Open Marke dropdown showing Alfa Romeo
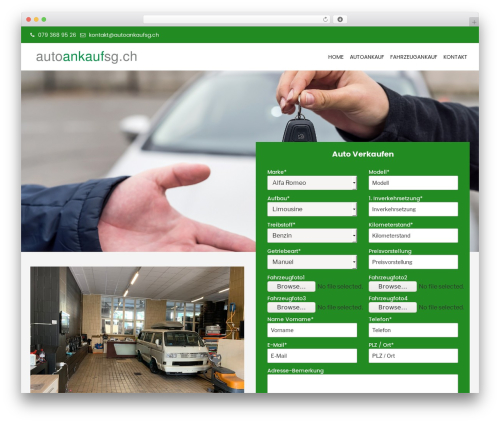The image size is (500, 423). point(312,183)
